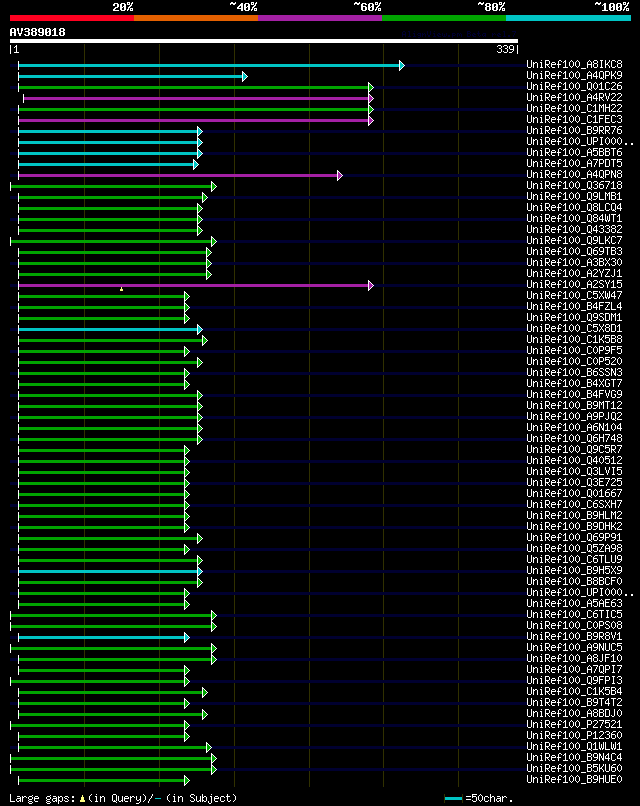Click the red 20% identity color band
The image size is (640, 806).
click(72, 18)
